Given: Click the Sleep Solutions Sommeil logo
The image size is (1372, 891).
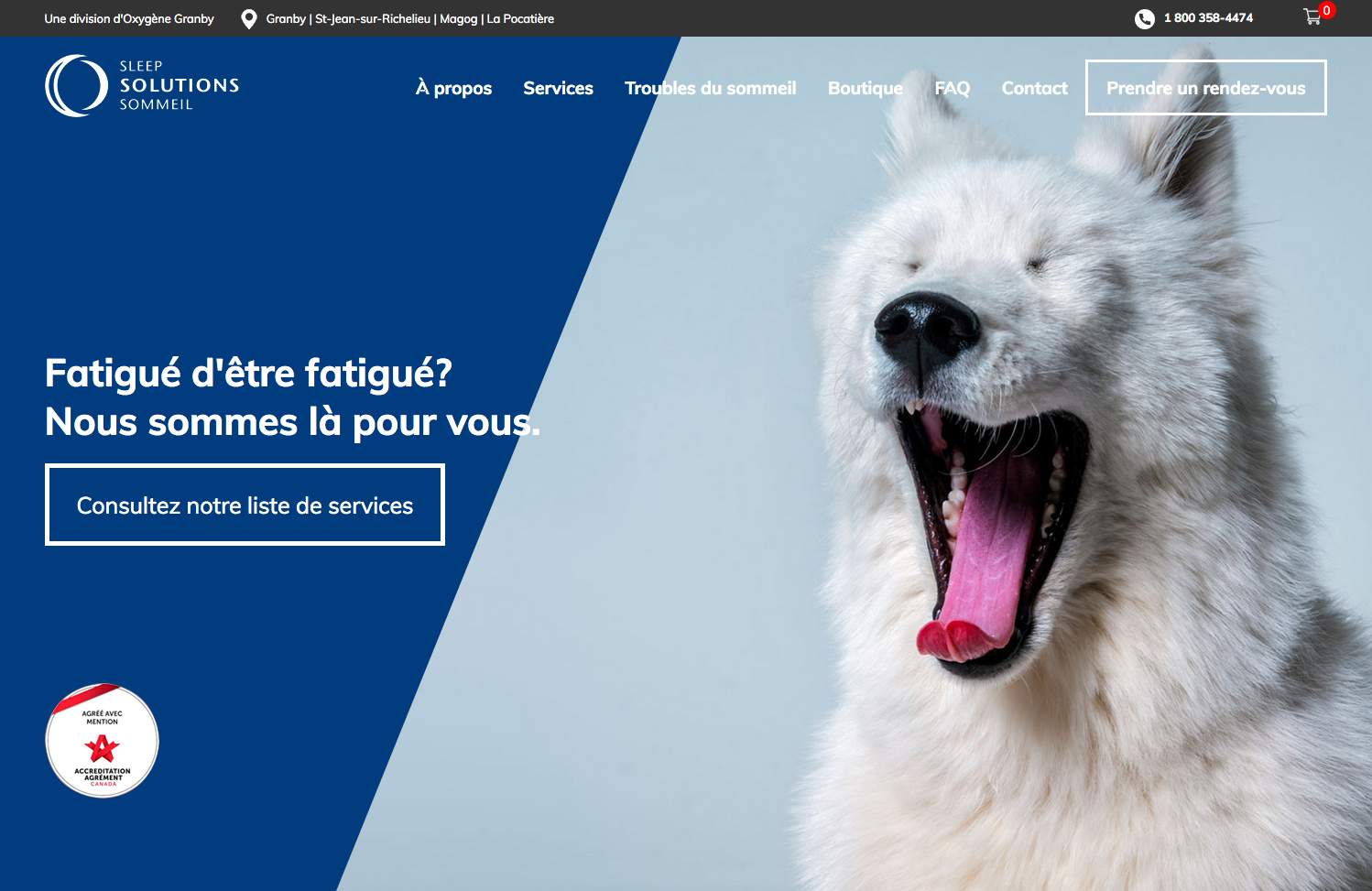Looking at the screenshot, I should [x=142, y=85].
